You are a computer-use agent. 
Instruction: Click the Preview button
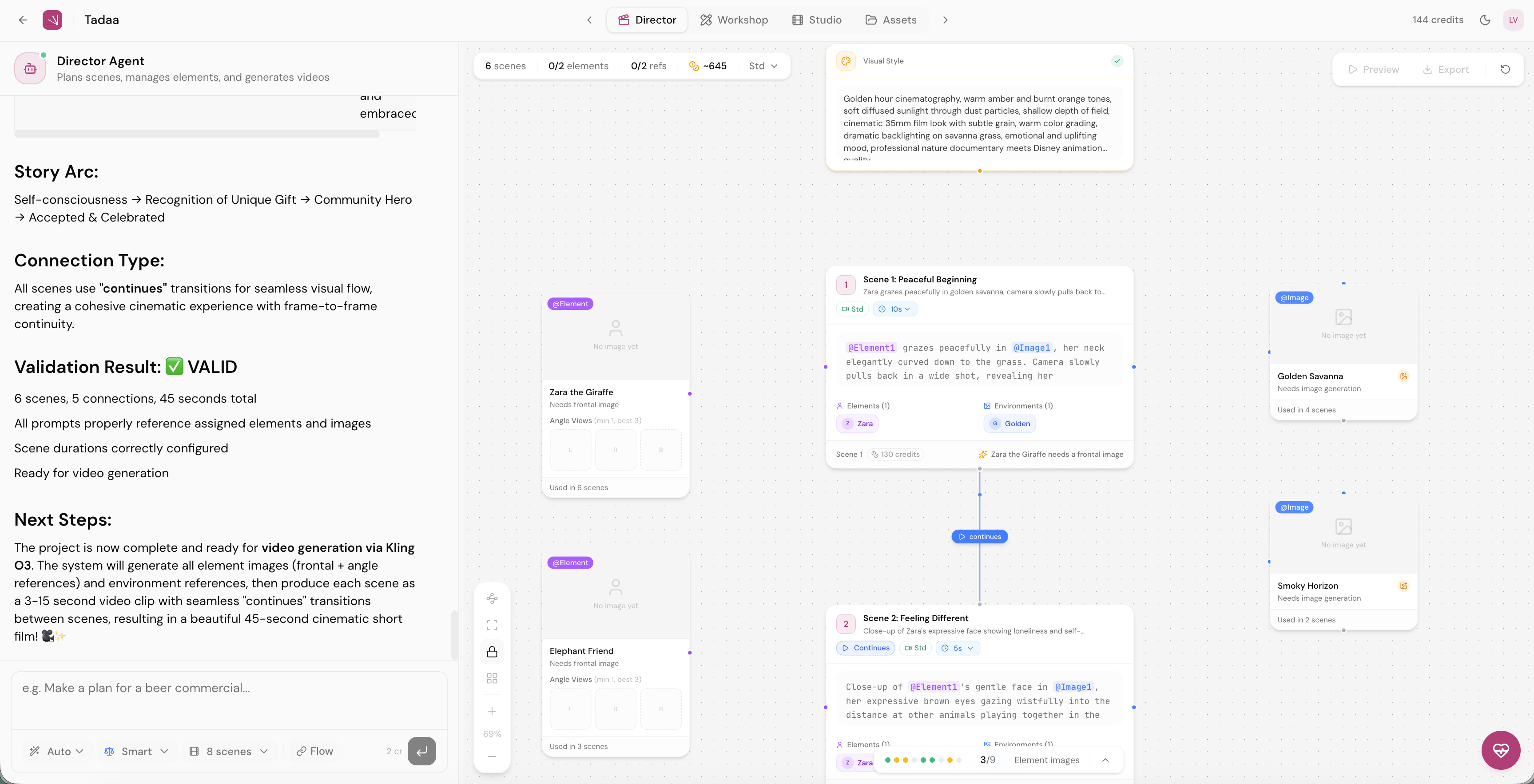pyautogui.click(x=1373, y=69)
